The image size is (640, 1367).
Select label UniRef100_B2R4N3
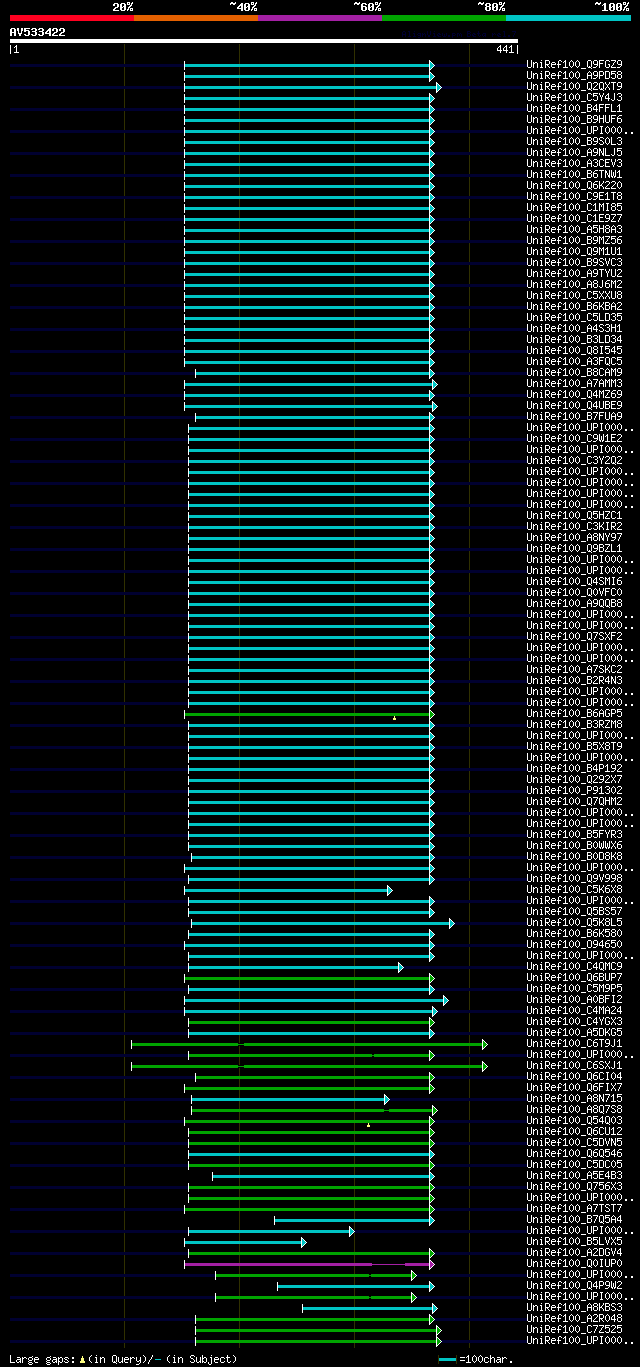pyautogui.click(x=574, y=680)
